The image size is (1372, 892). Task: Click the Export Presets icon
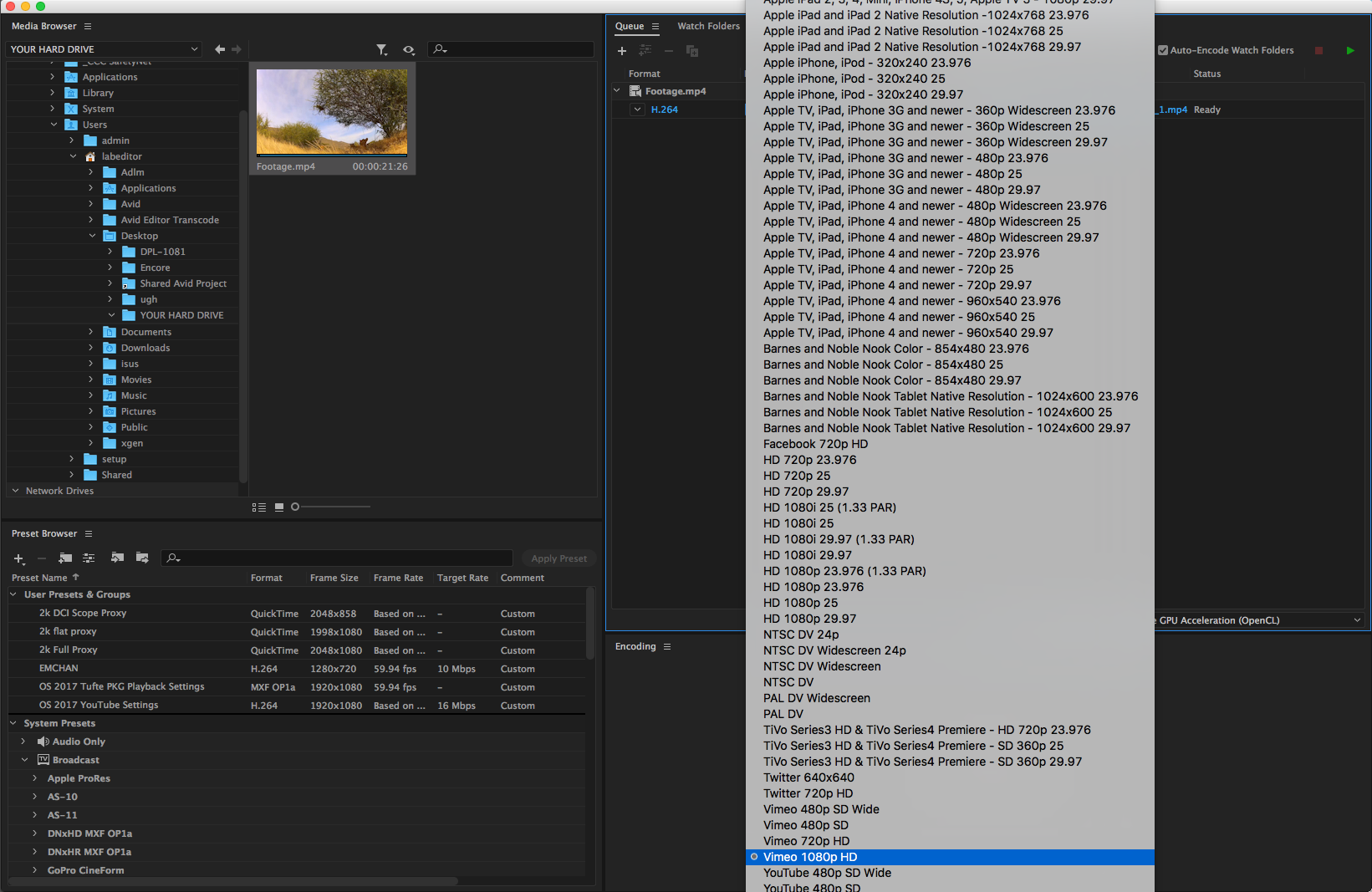tap(142, 558)
